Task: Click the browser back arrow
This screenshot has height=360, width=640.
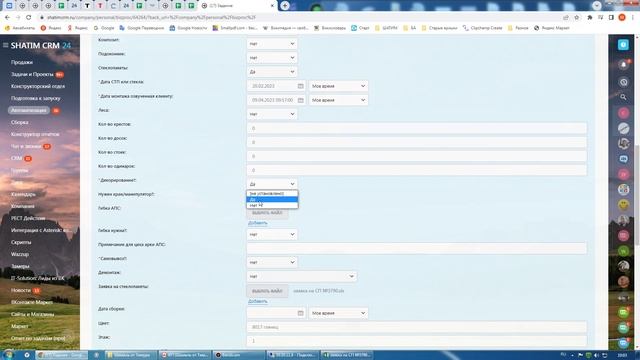Action: tap(7, 18)
